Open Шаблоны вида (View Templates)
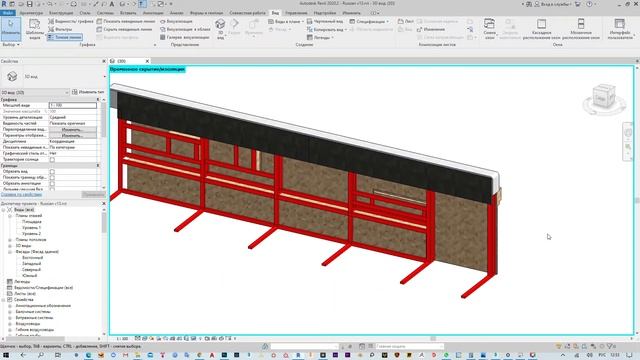 click(35, 29)
